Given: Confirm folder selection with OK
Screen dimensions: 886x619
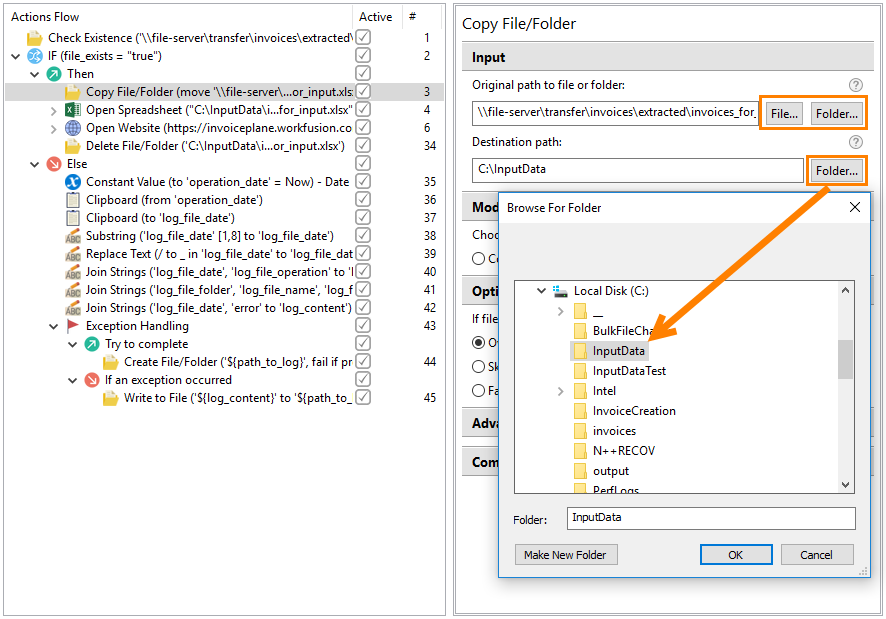Looking at the screenshot, I should point(736,555).
